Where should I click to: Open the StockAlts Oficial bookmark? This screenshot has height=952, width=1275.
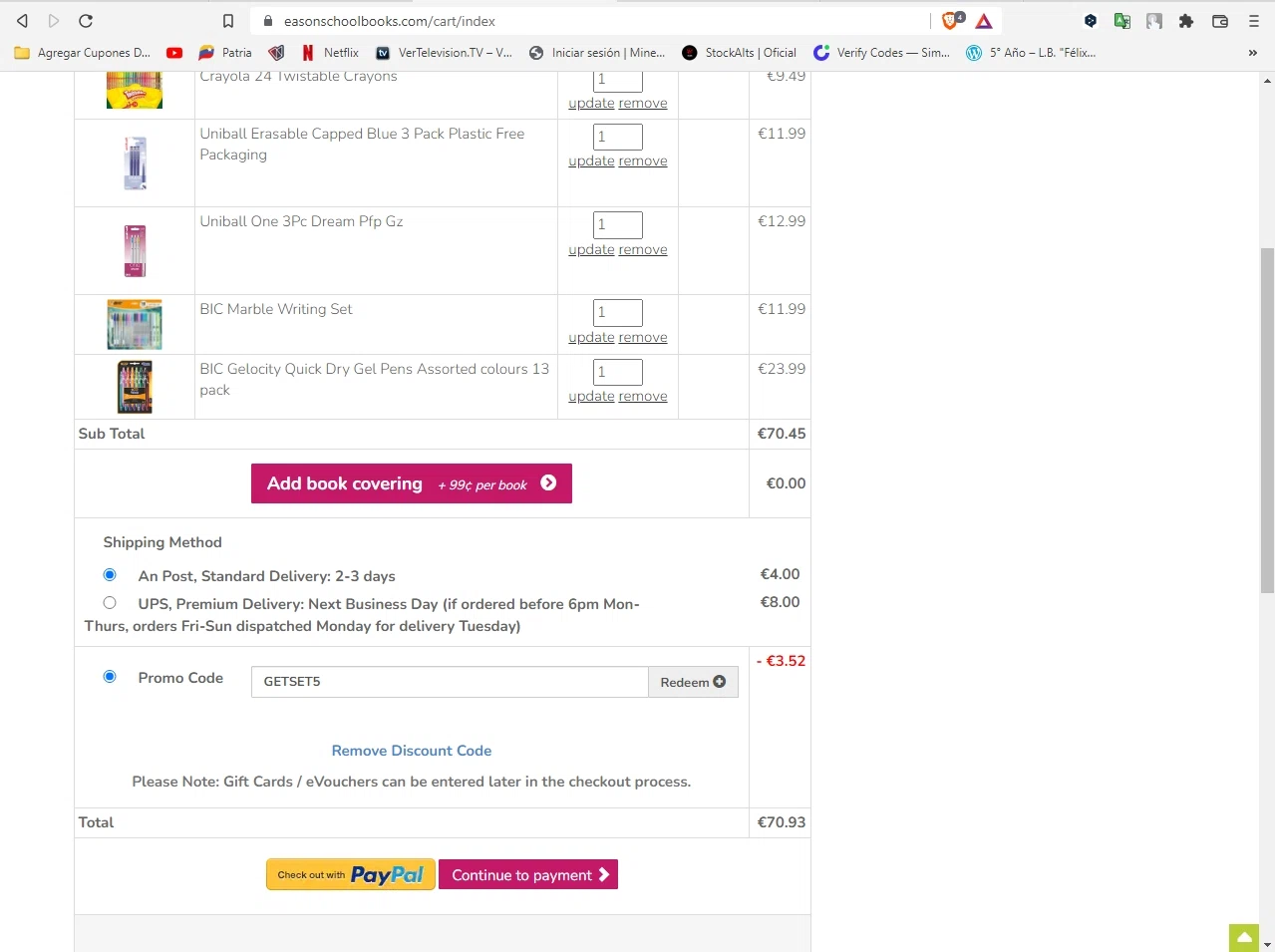(x=739, y=53)
